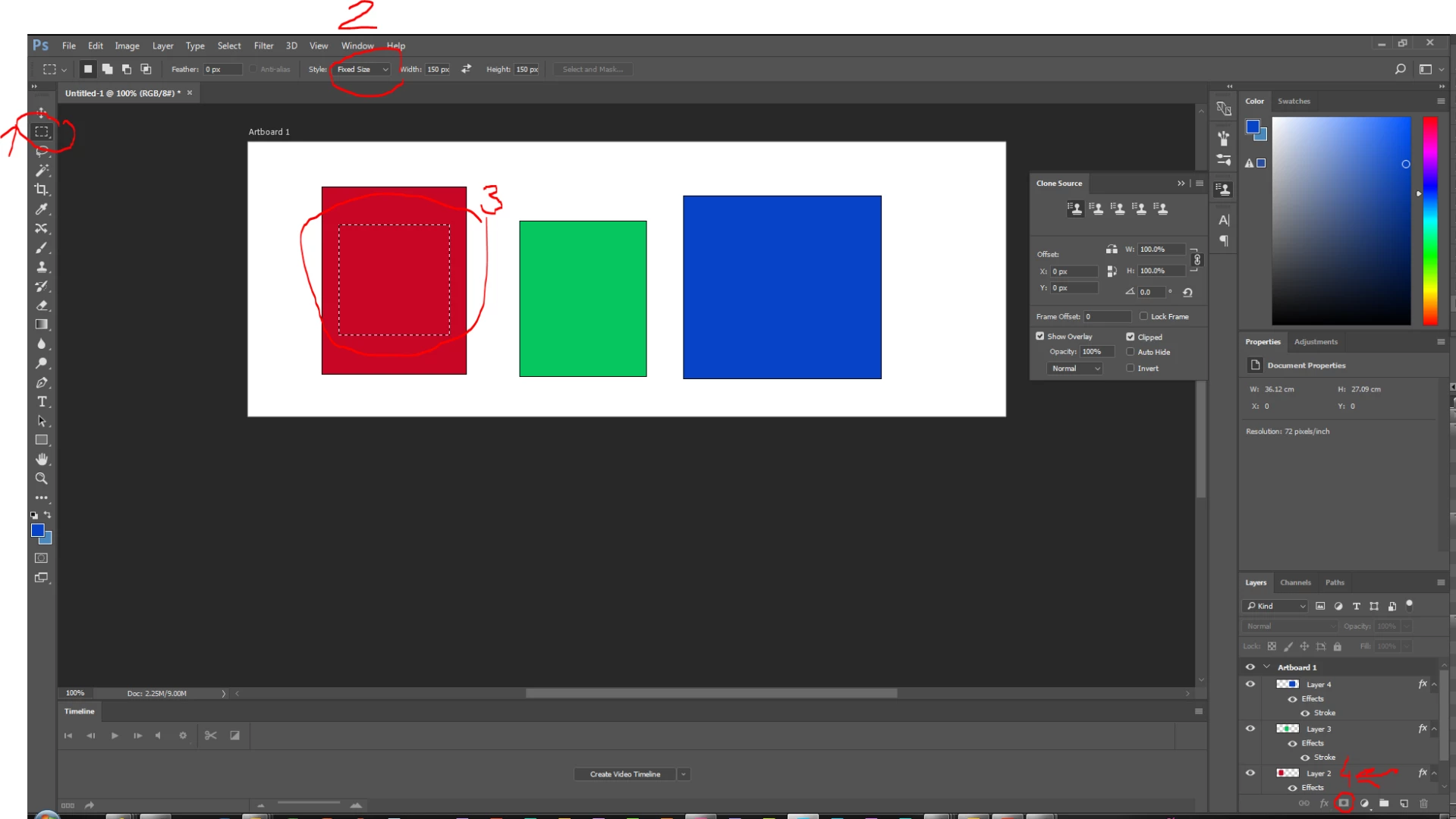The height and width of the screenshot is (819, 1456).
Task: Select the Gradient tool
Action: click(42, 325)
